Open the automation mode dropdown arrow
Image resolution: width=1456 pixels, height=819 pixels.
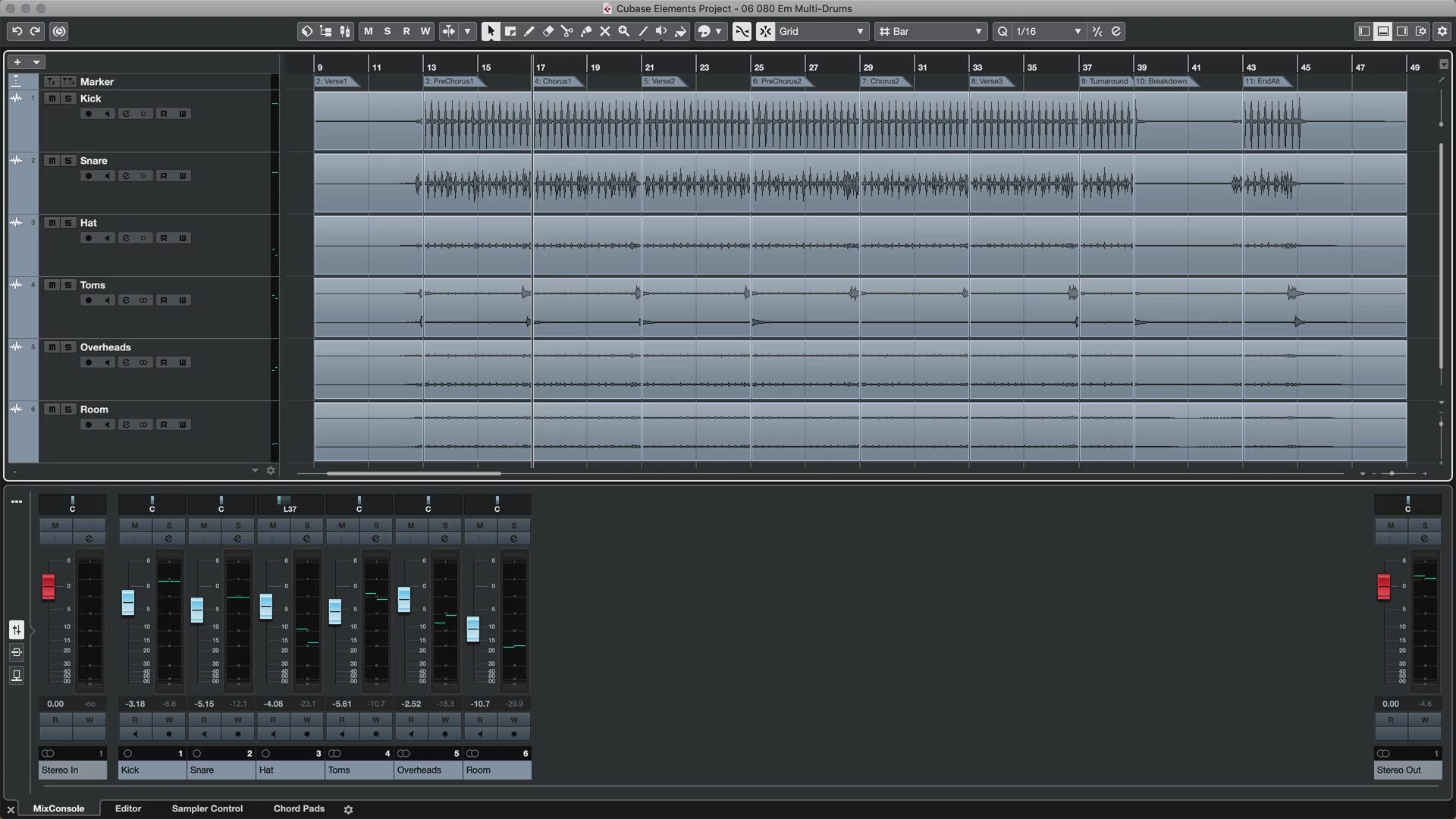pos(467,31)
